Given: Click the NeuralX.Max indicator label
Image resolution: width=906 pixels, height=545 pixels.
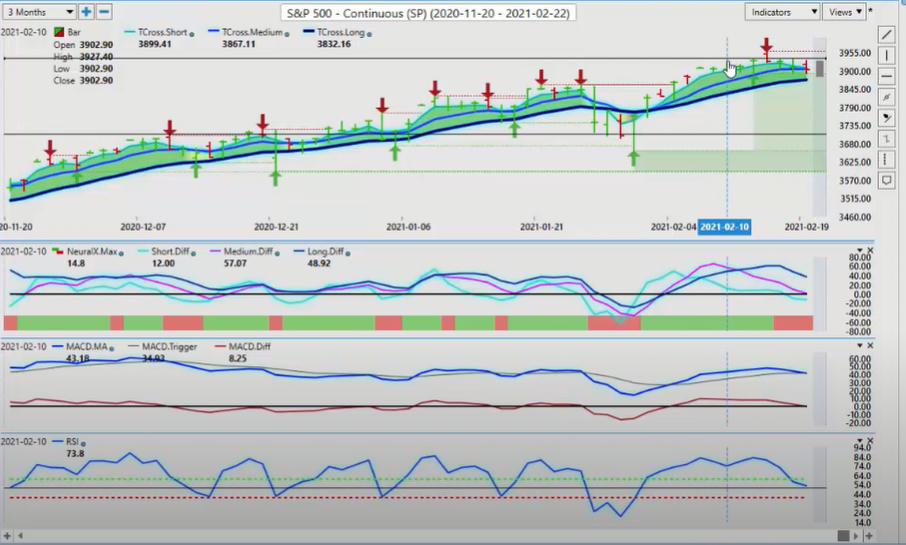Looking at the screenshot, I should [92, 251].
